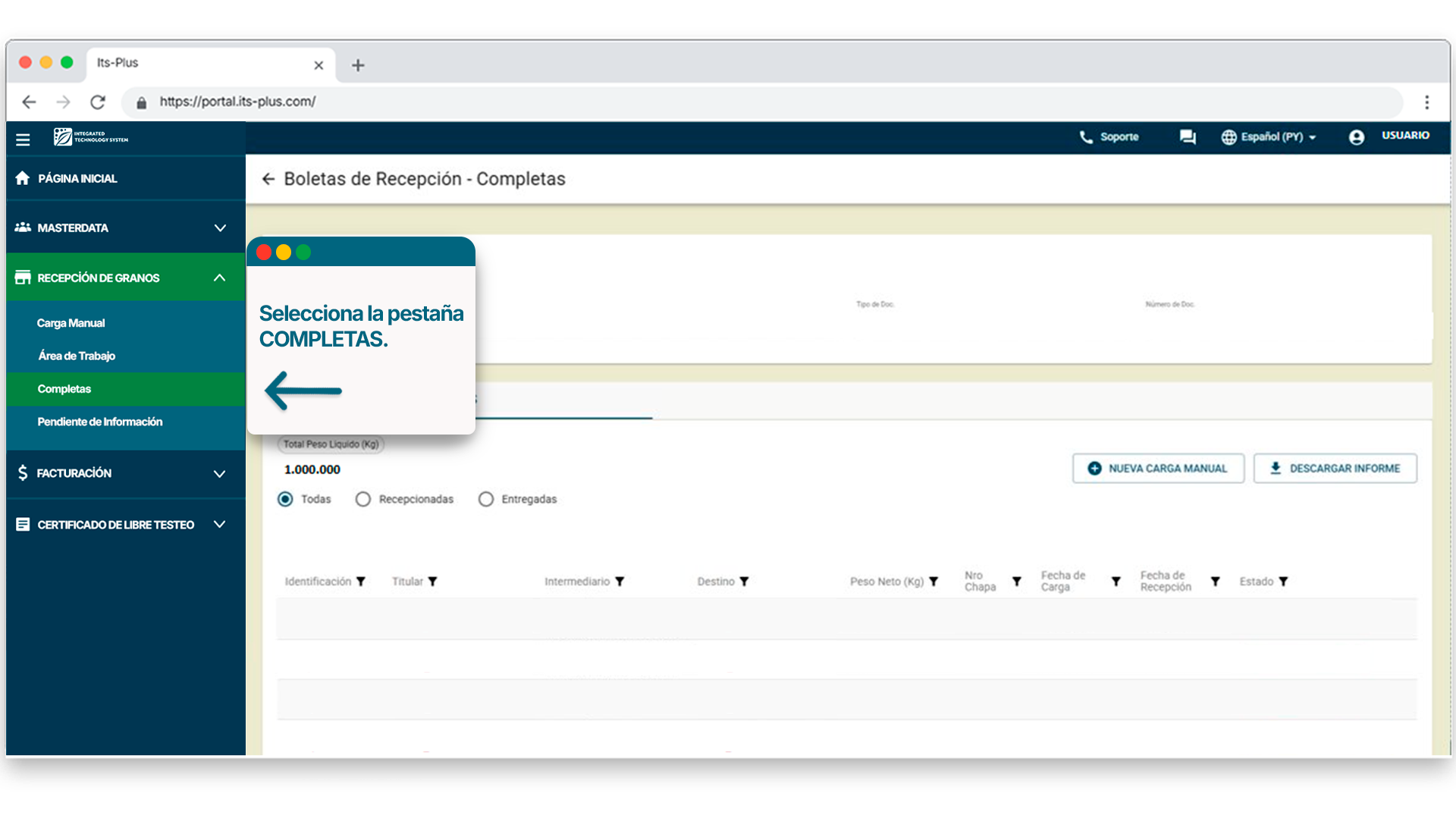Click the filter icon on Estado column
Screen dimensions: 1456x819
(x=1283, y=582)
